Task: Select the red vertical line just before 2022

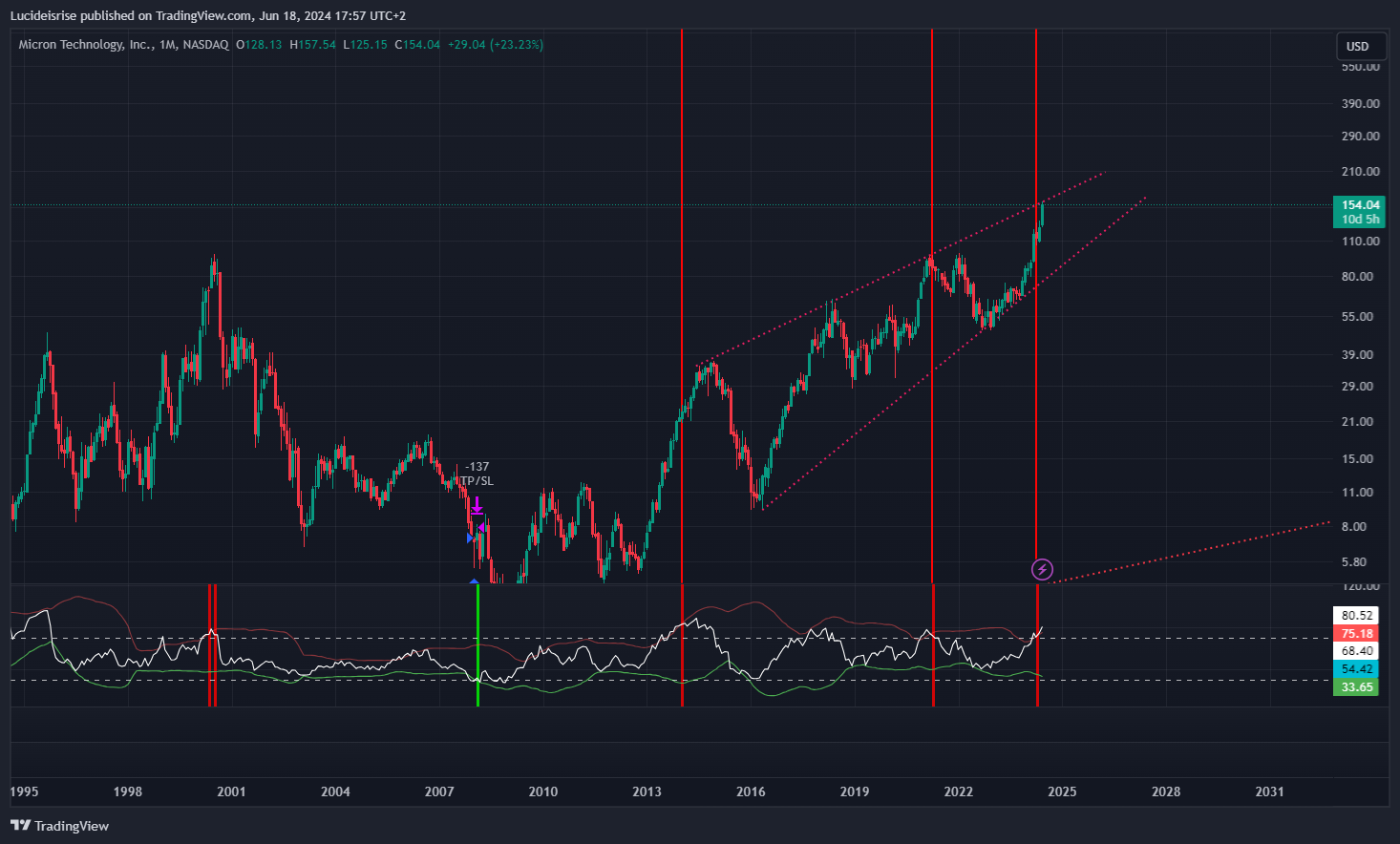Action: tap(932, 306)
